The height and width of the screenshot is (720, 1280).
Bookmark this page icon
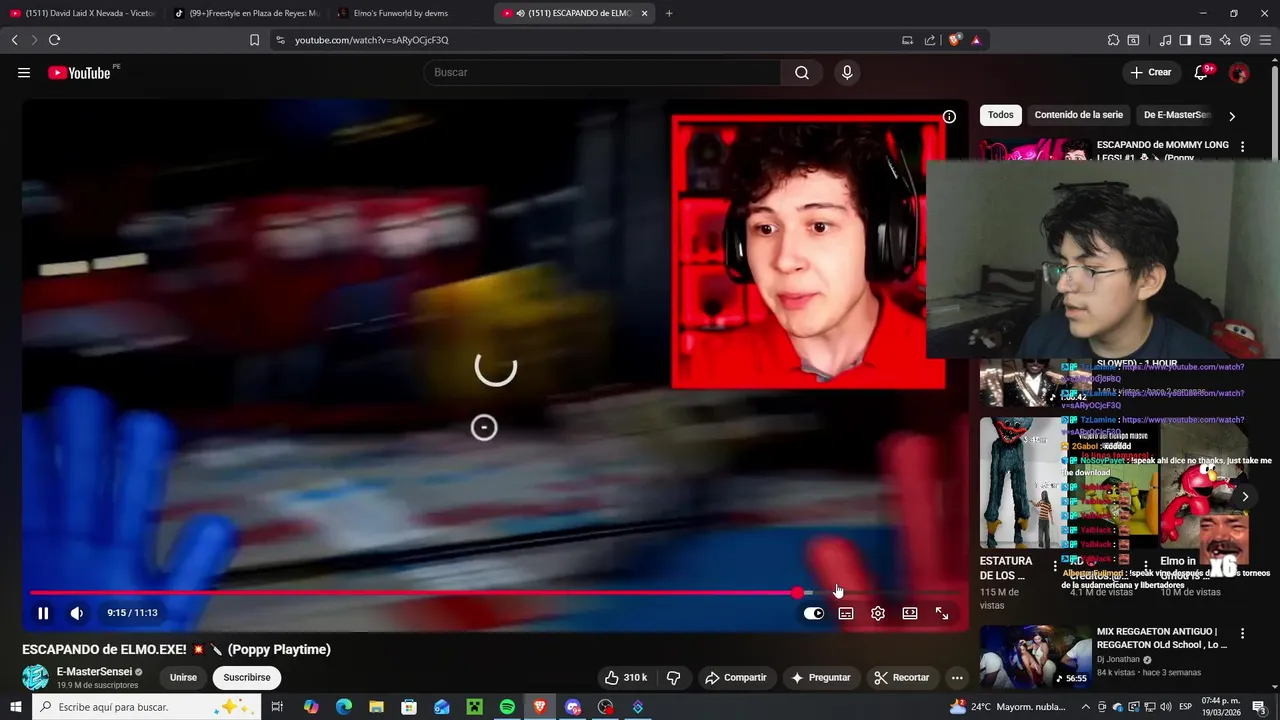tap(254, 40)
